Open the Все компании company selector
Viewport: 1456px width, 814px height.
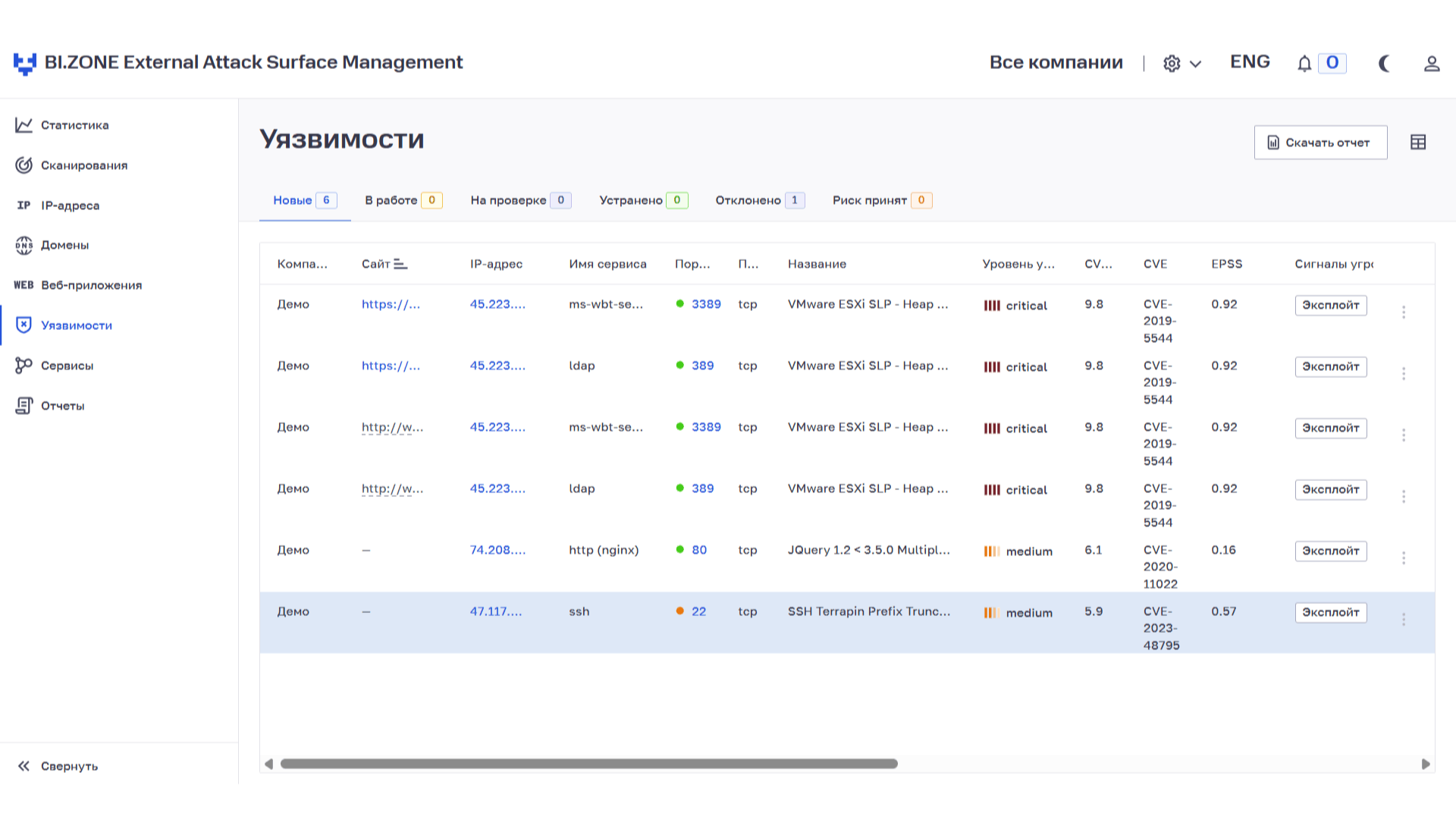click(1056, 63)
